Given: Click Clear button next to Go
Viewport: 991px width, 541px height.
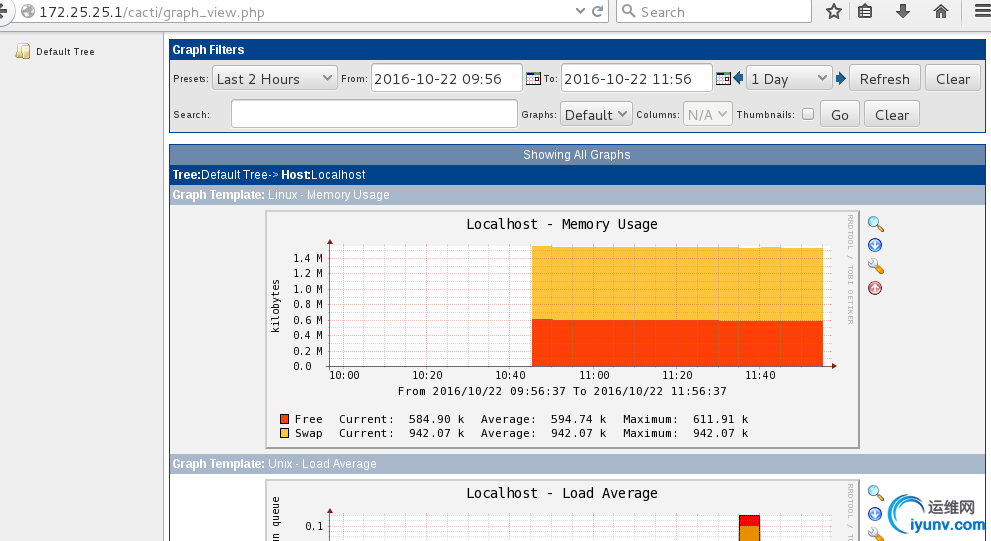Looking at the screenshot, I should pyautogui.click(x=892, y=114).
